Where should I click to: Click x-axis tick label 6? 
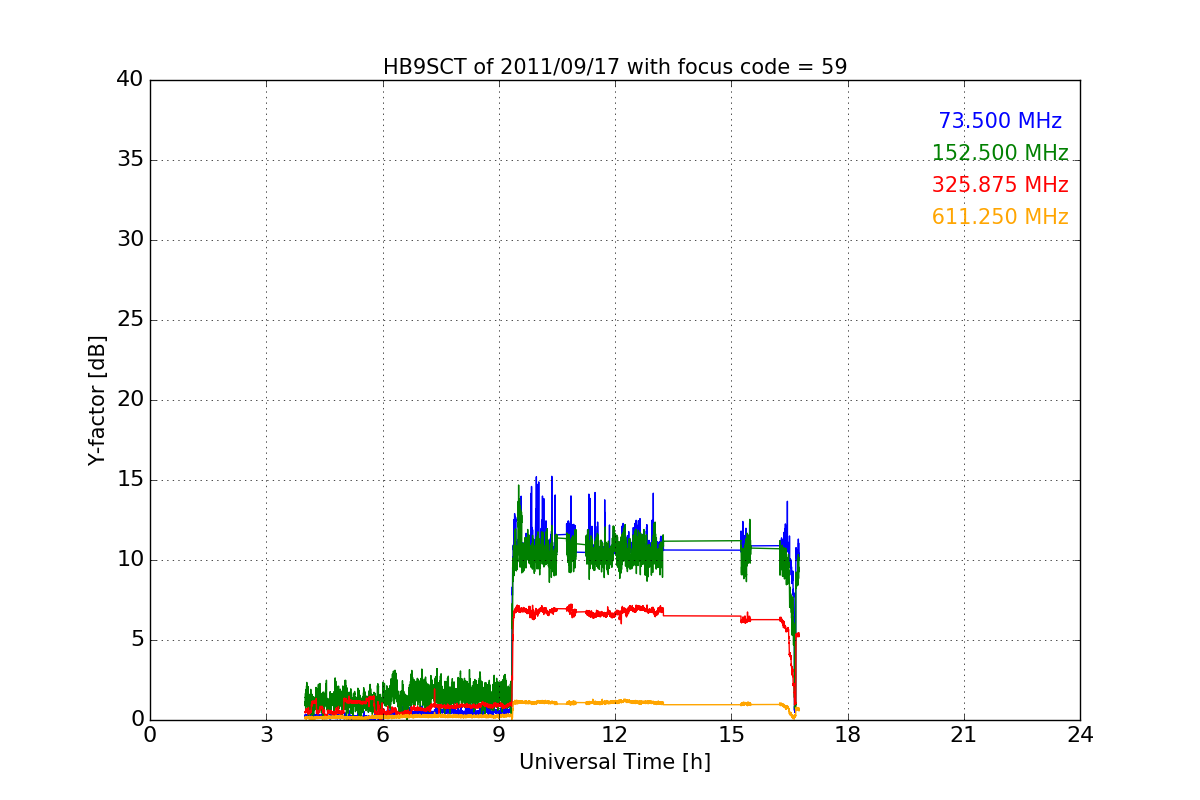click(x=382, y=735)
